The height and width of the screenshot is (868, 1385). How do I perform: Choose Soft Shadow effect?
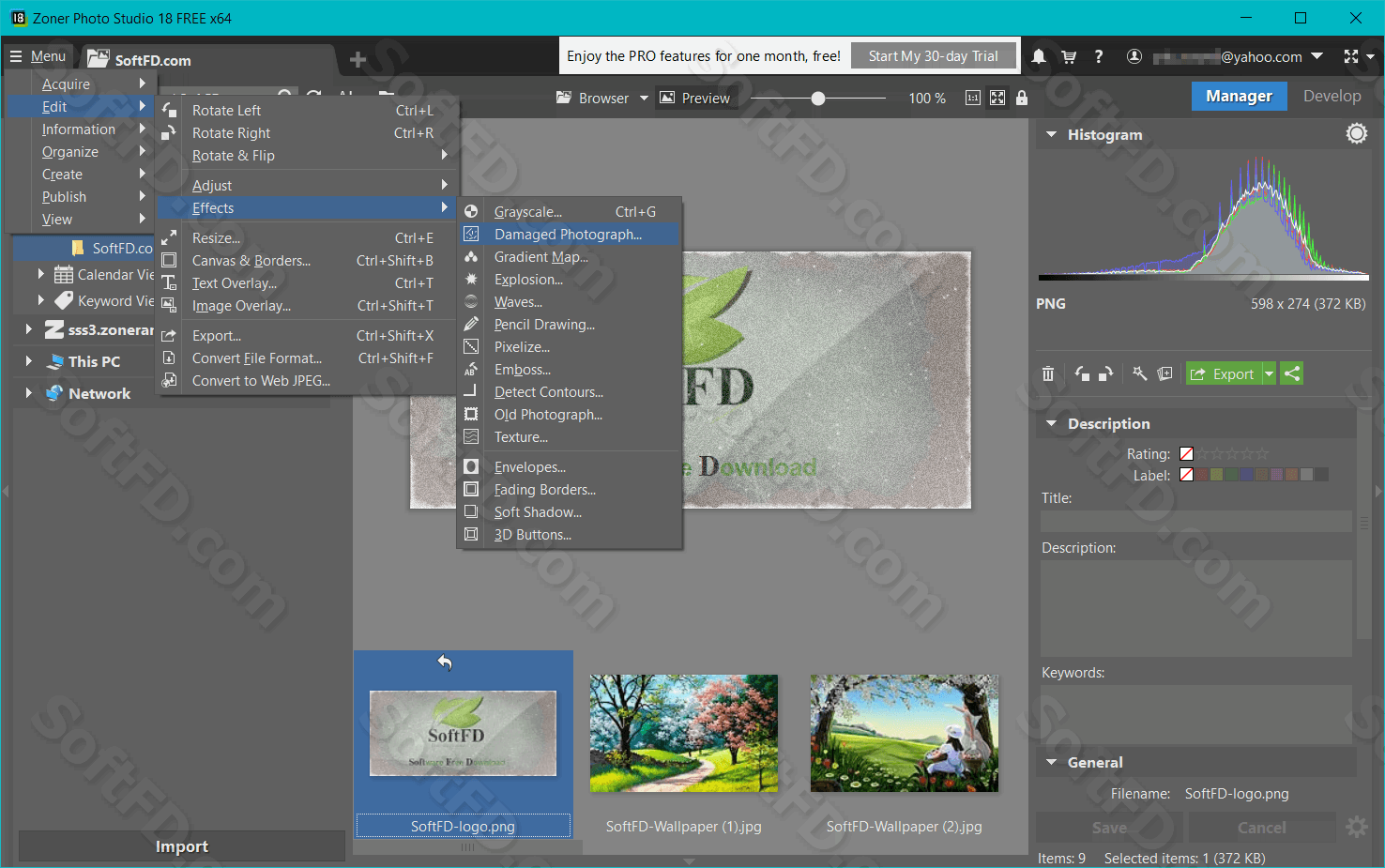tap(571, 512)
